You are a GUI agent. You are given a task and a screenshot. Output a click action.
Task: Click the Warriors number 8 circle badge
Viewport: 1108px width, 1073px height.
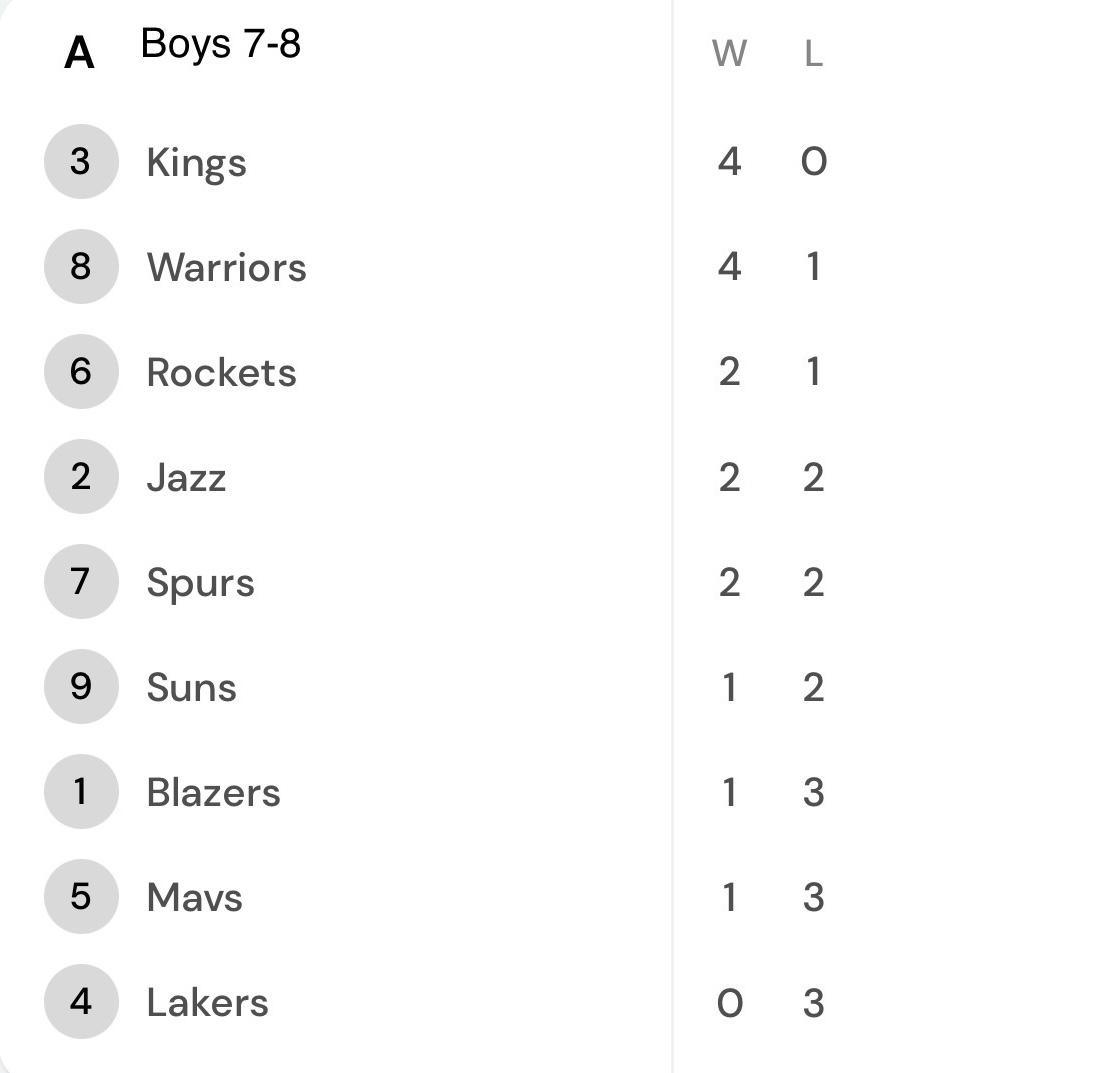tap(81, 266)
